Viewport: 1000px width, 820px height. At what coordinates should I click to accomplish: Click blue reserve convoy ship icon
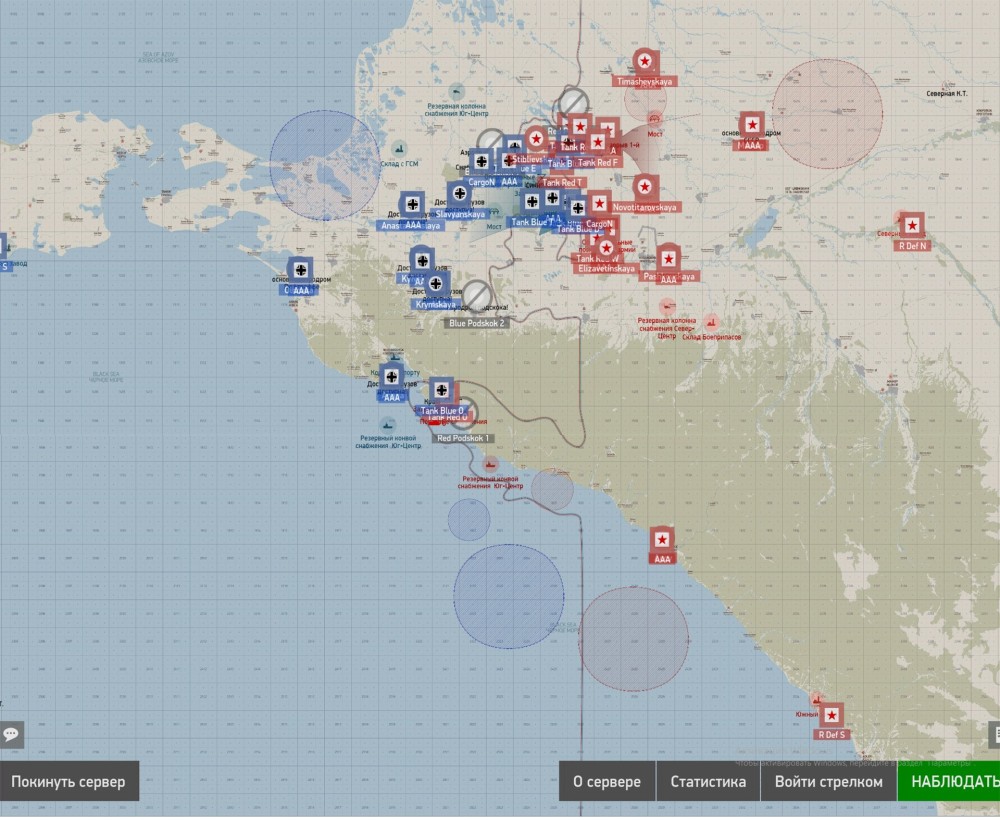point(387,425)
